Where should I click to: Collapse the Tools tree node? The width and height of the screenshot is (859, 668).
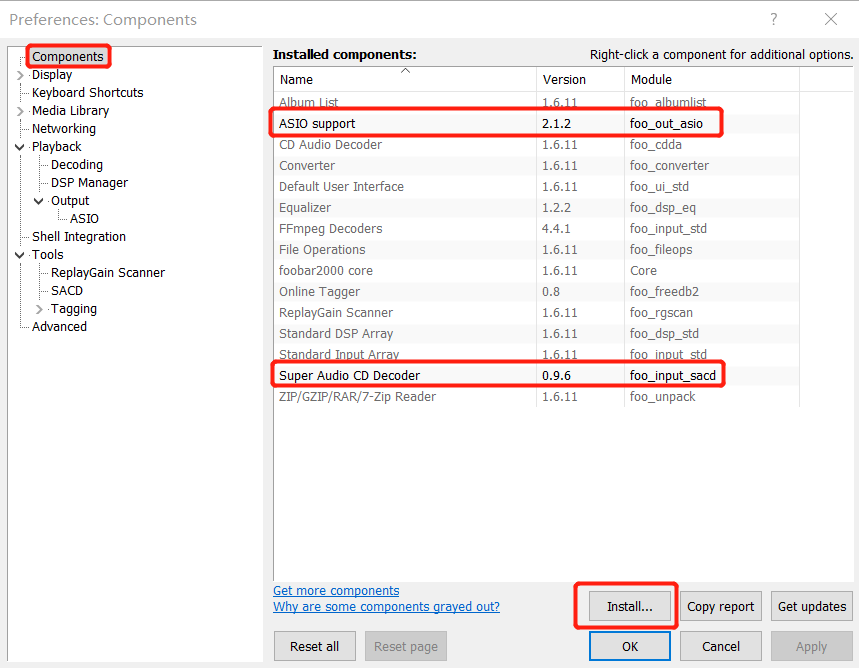(20, 255)
